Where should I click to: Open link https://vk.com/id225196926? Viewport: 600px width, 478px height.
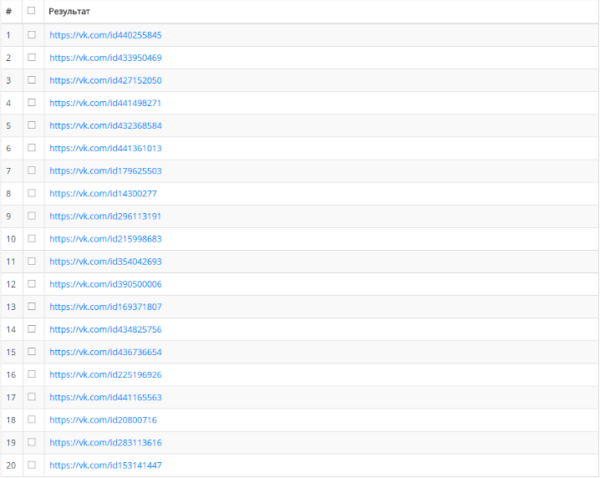point(106,374)
